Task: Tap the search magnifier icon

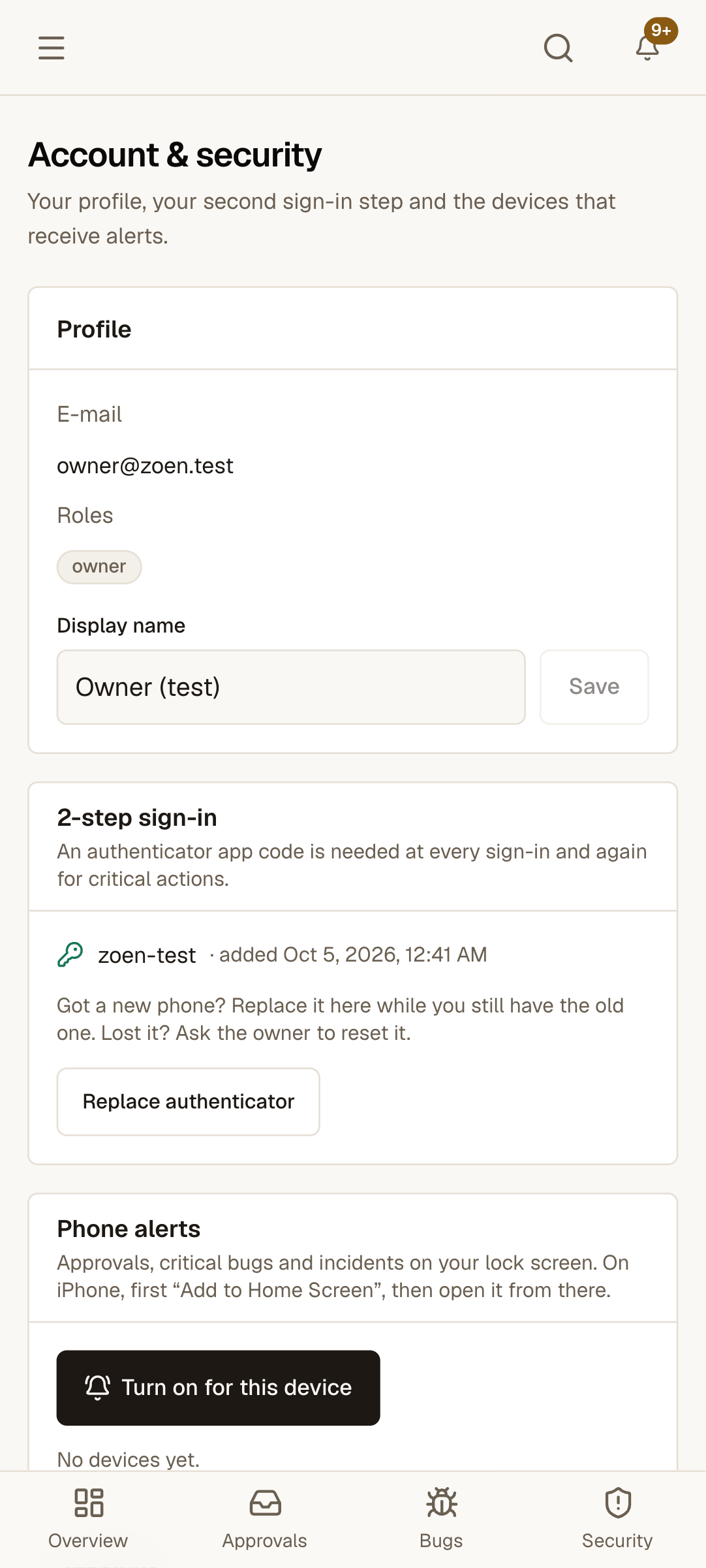Action: pyautogui.click(x=559, y=48)
